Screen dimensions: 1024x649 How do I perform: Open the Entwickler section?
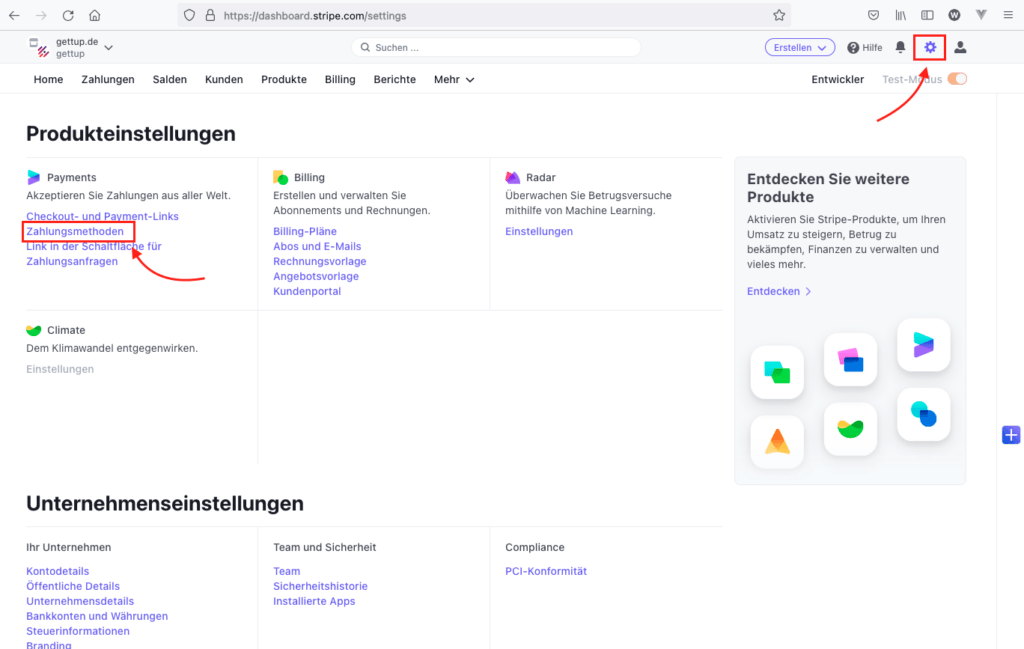[x=837, y=80]
